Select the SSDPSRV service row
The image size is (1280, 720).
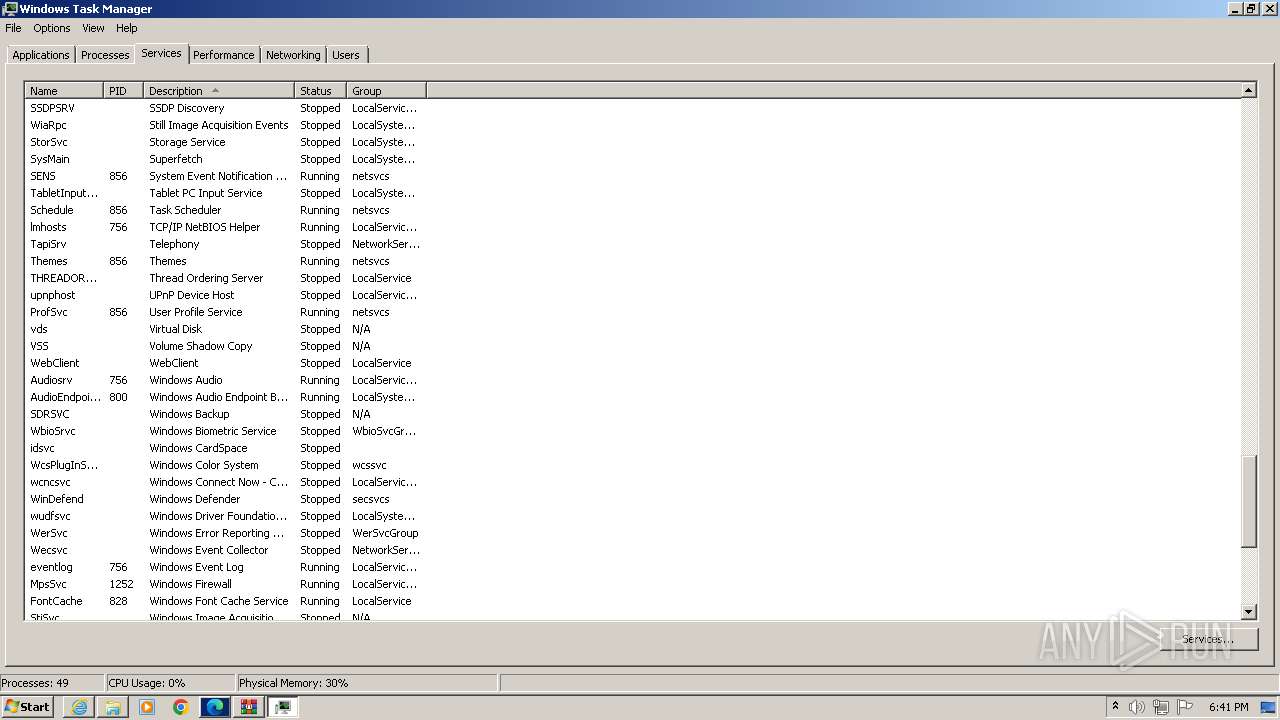point(225,108)
